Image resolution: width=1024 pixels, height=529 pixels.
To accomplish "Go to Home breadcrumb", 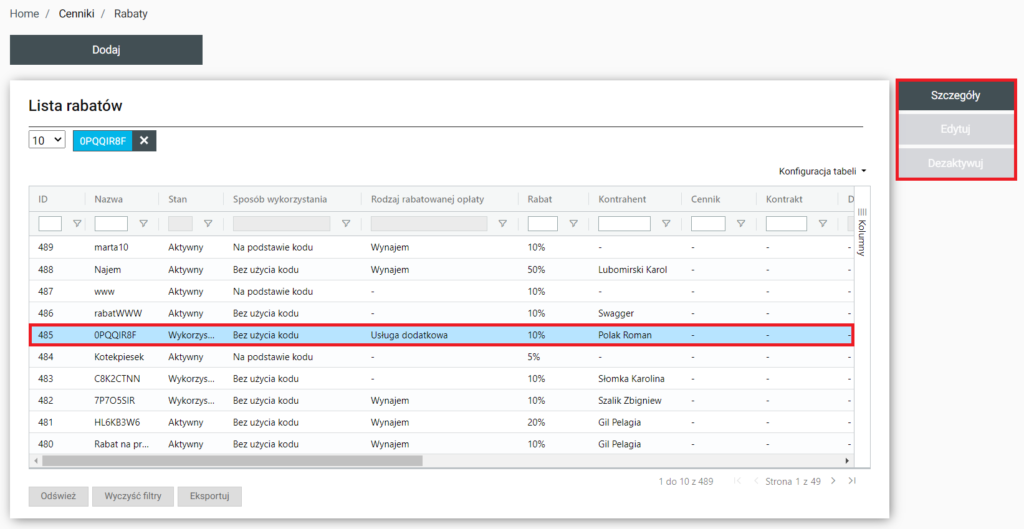I will click(24, 14).
